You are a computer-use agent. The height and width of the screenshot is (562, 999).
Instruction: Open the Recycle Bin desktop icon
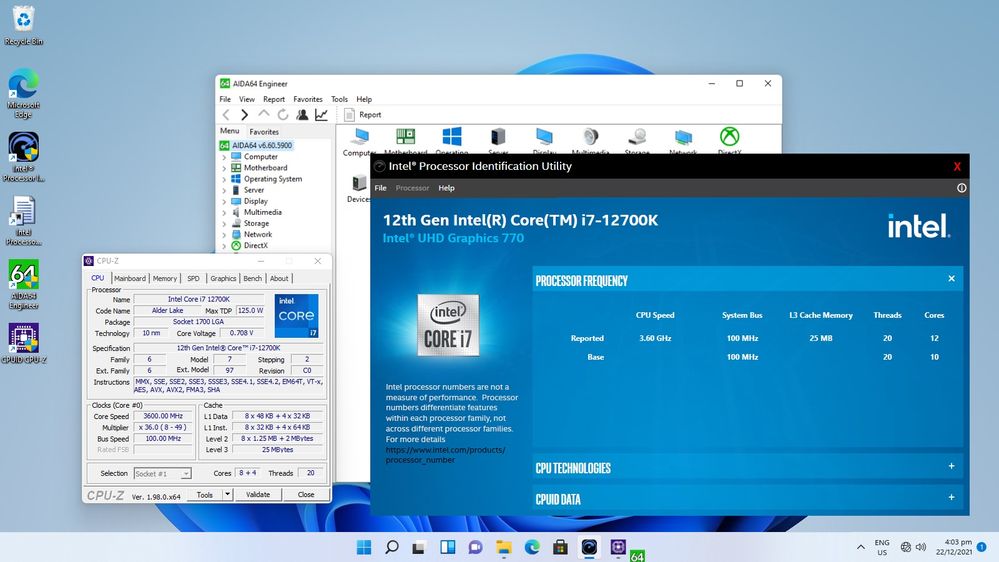(x=24, y=25)
